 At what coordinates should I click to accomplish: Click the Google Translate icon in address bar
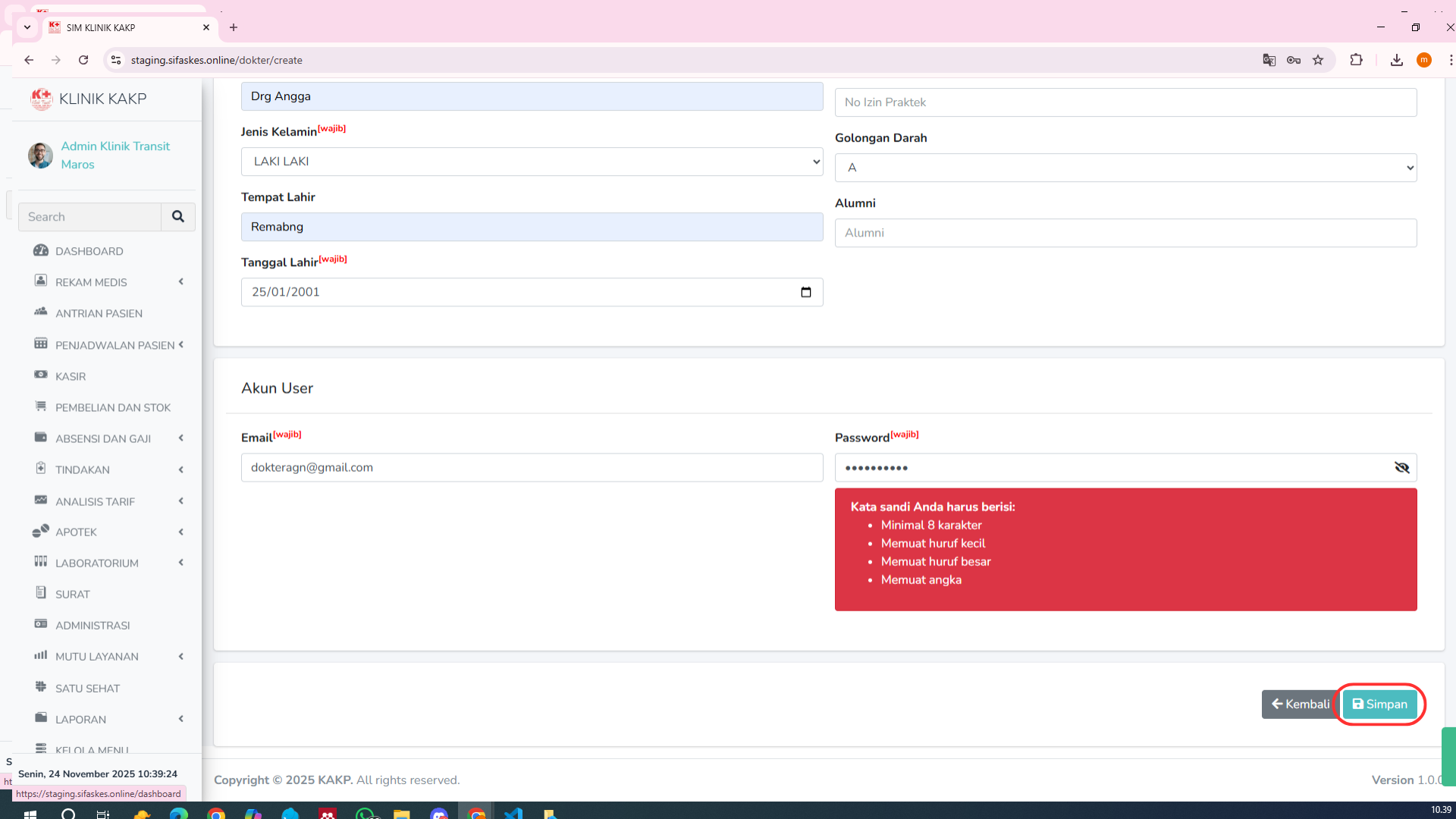(1269, 60)
